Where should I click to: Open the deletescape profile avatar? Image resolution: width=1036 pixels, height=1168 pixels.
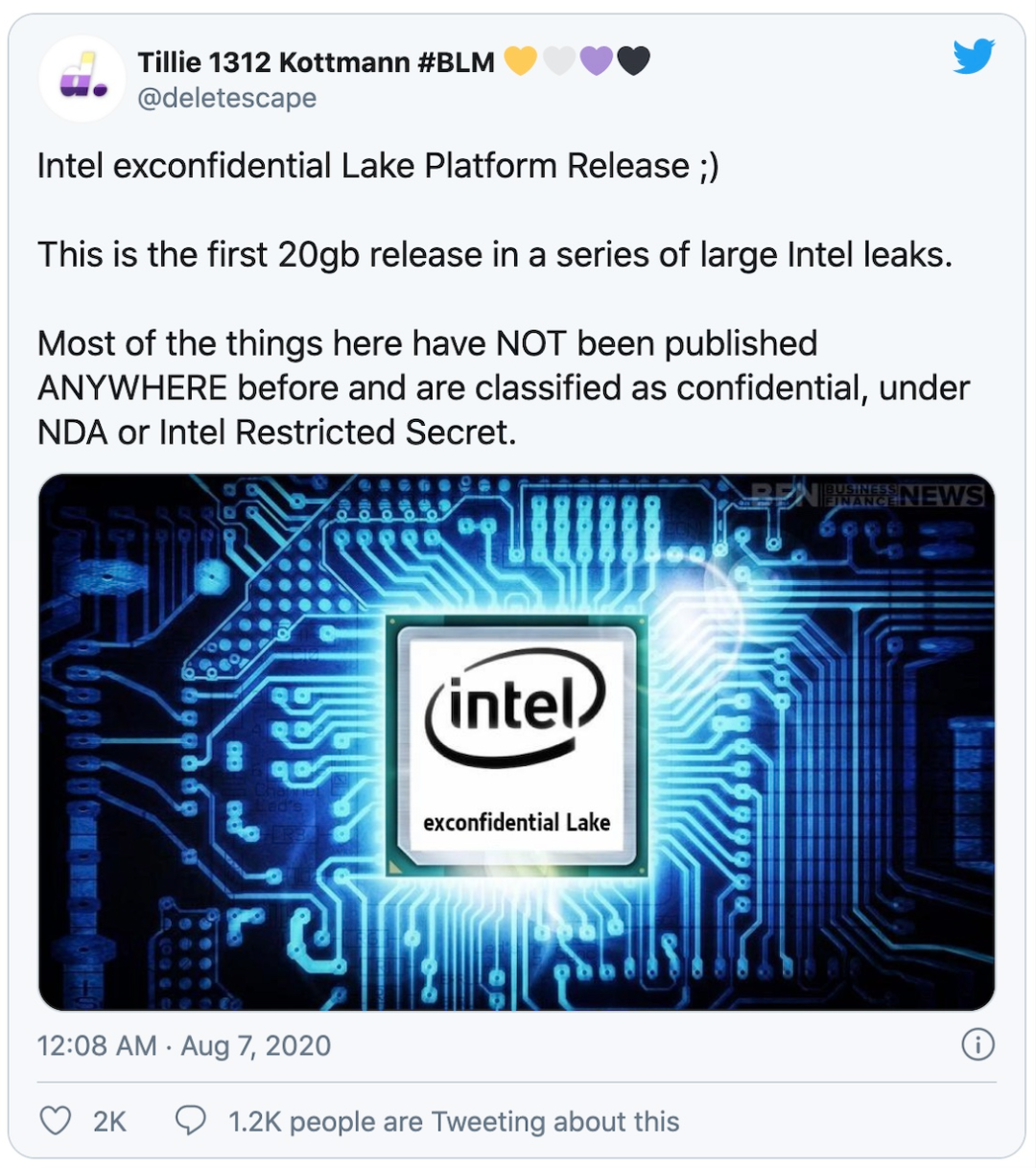click(x=82, y=79)
